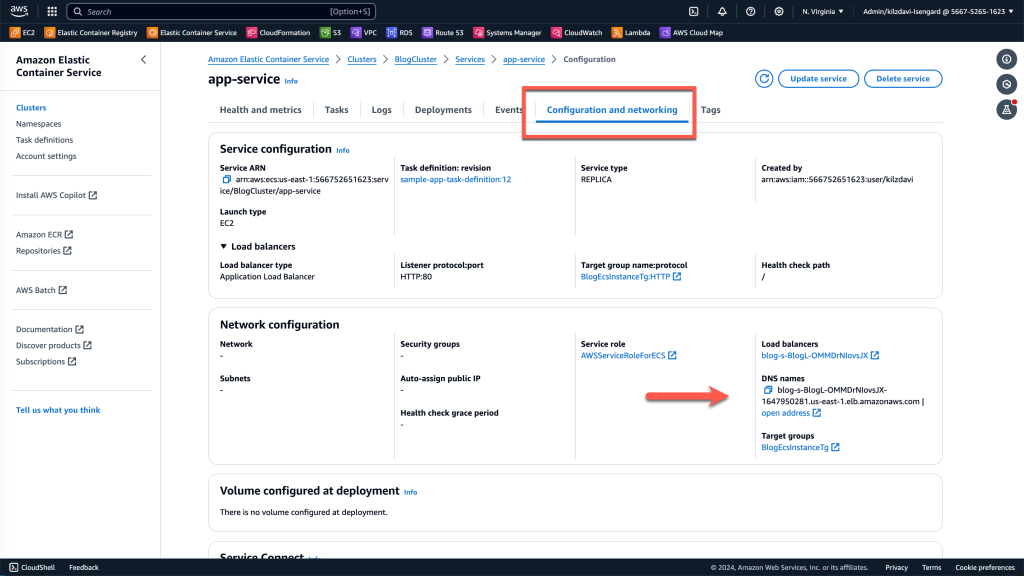Open the AWS services grid menu
The height and width of the screenshot is (576, 1024).
pyautogui.click(x=50, y=11)
